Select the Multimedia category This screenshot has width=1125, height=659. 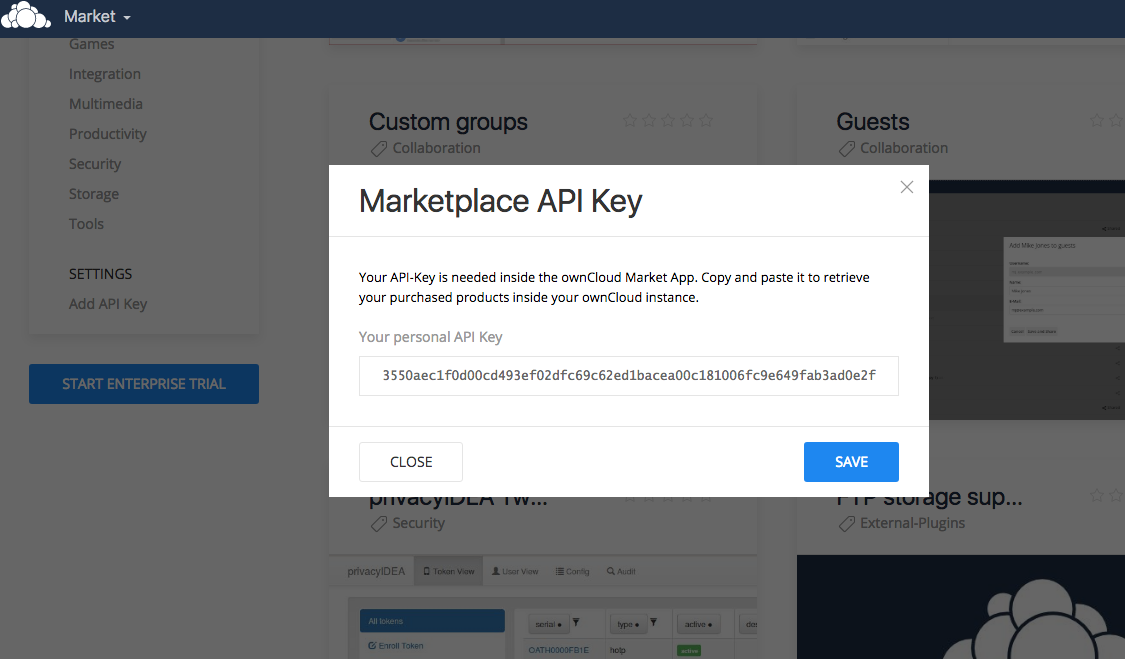[105, 104]
